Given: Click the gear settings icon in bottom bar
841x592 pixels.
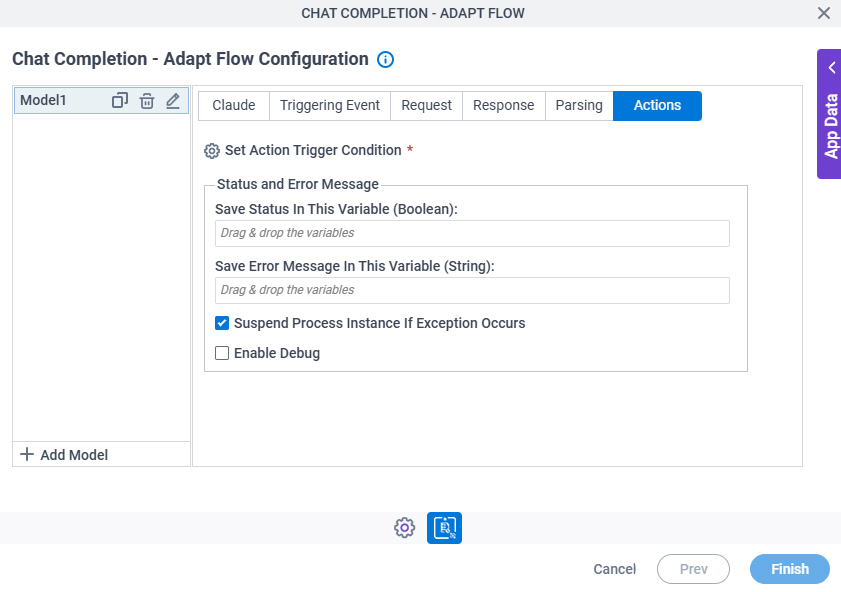Looking at the screenshot, I should [x=404, y=528].
